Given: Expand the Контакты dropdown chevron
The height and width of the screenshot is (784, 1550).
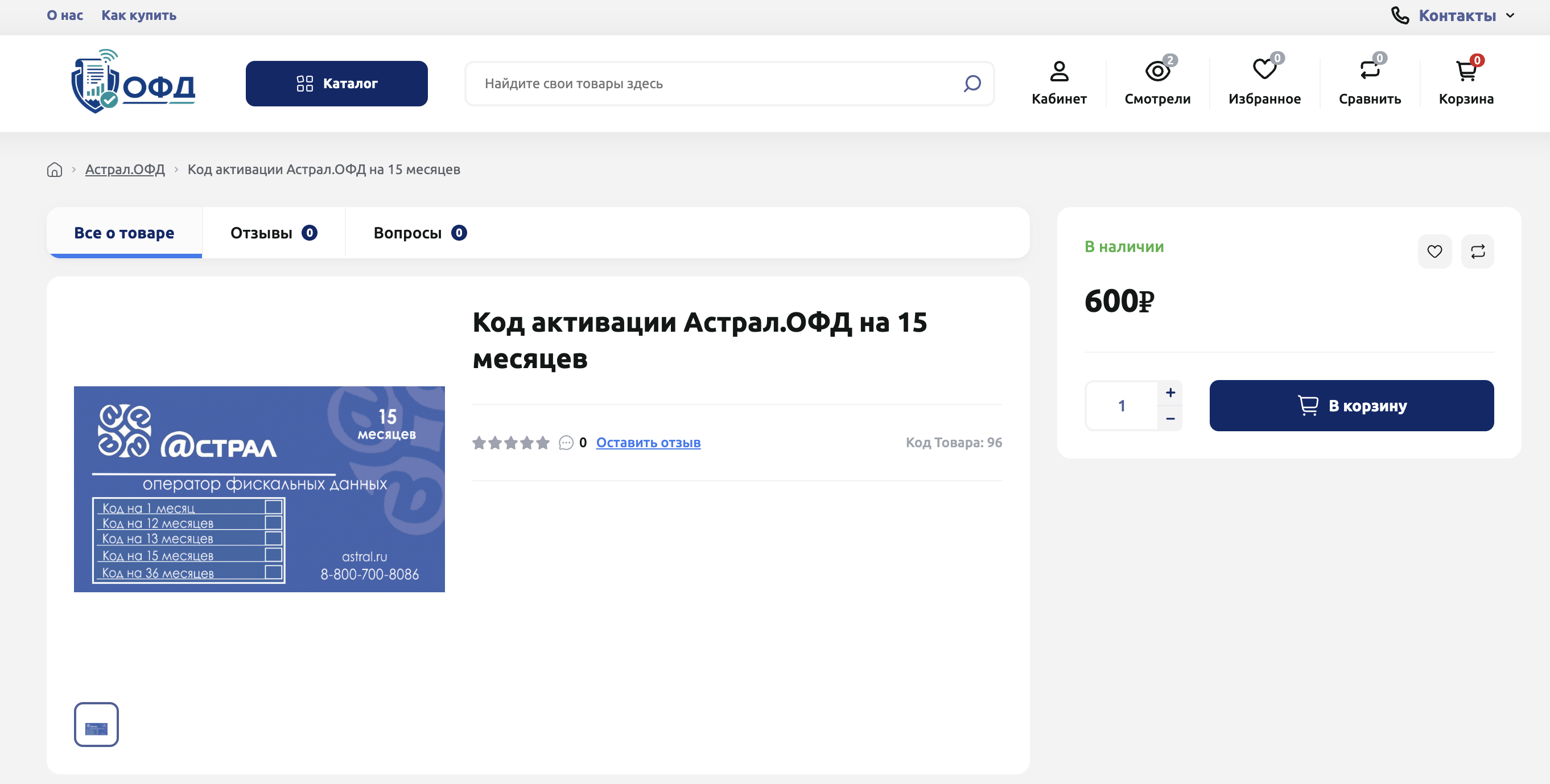Looking at the screenshot, I should [1510, 15].
